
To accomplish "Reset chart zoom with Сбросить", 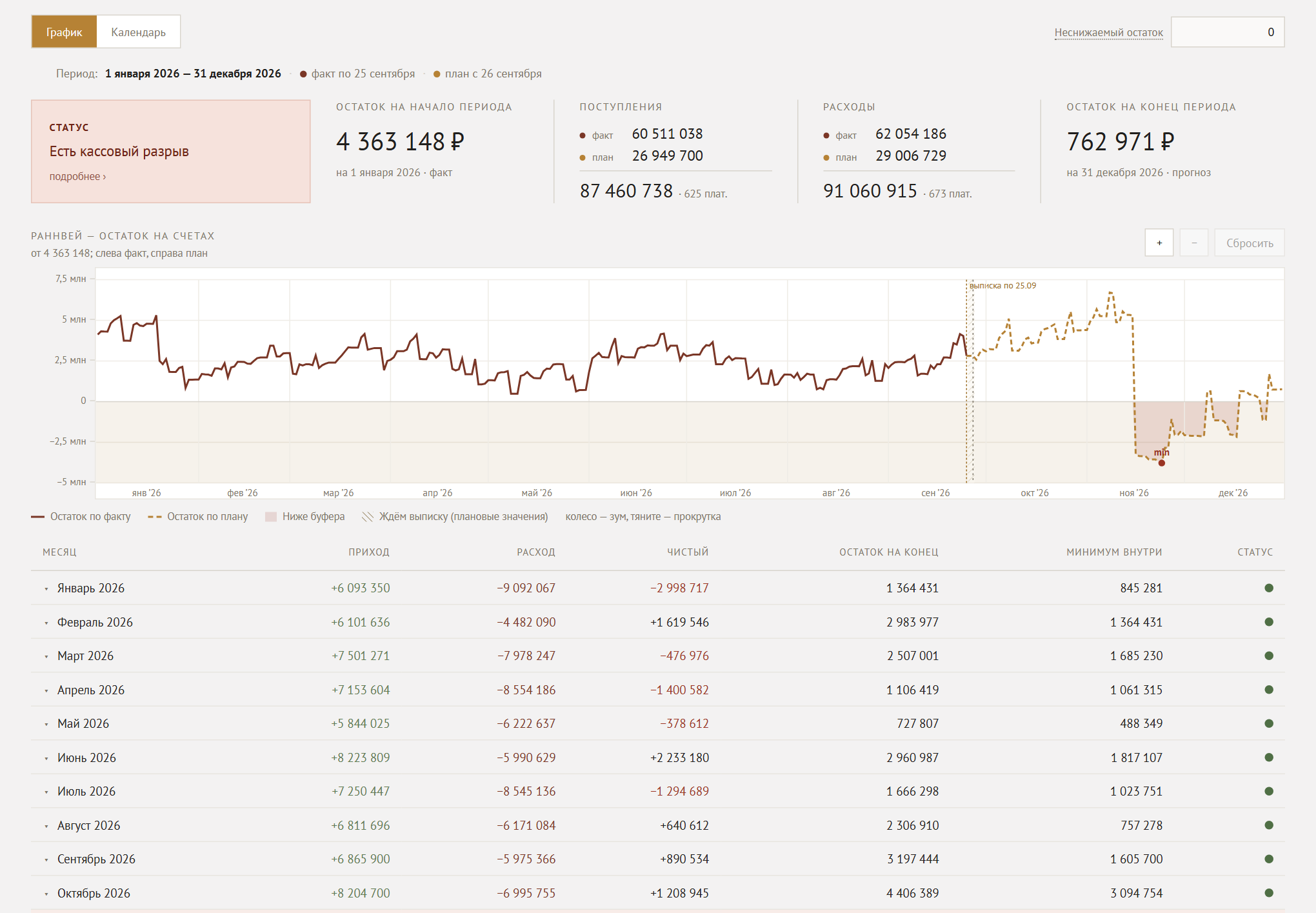I will point(1250,243).
